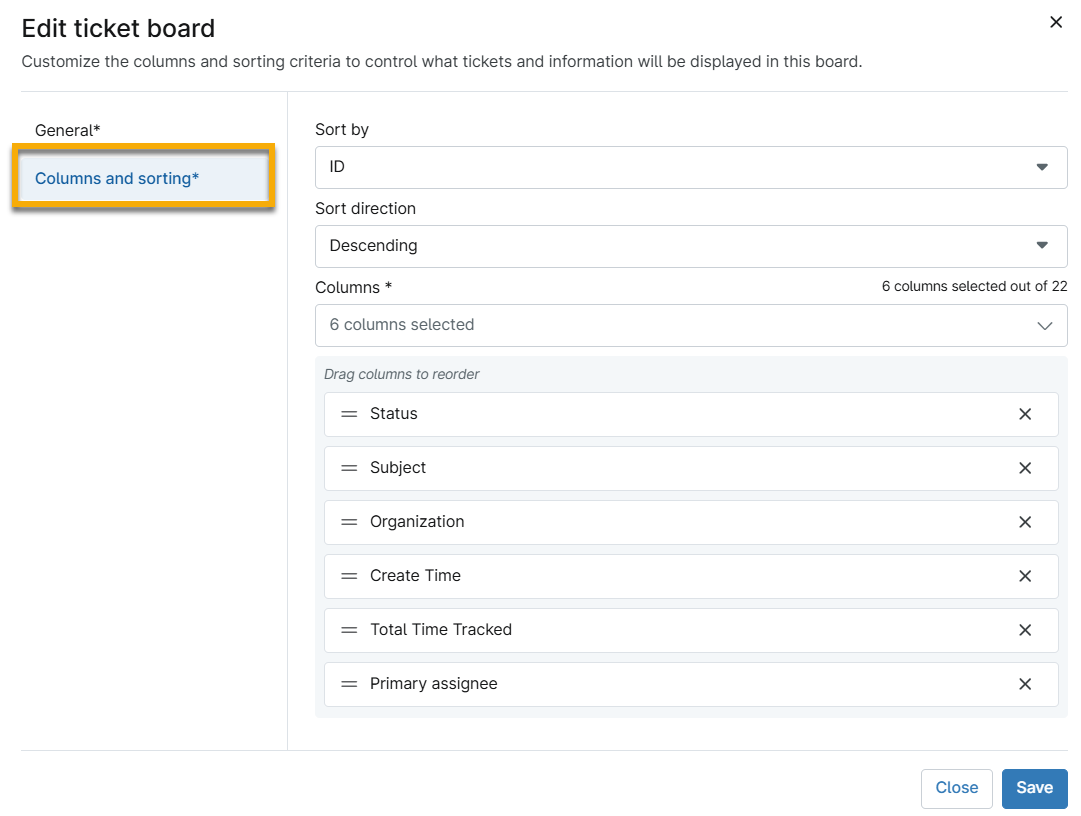Click drag handle for Subject column
This screenshot has width=1081, height=816.
click(x=349, y=468)
